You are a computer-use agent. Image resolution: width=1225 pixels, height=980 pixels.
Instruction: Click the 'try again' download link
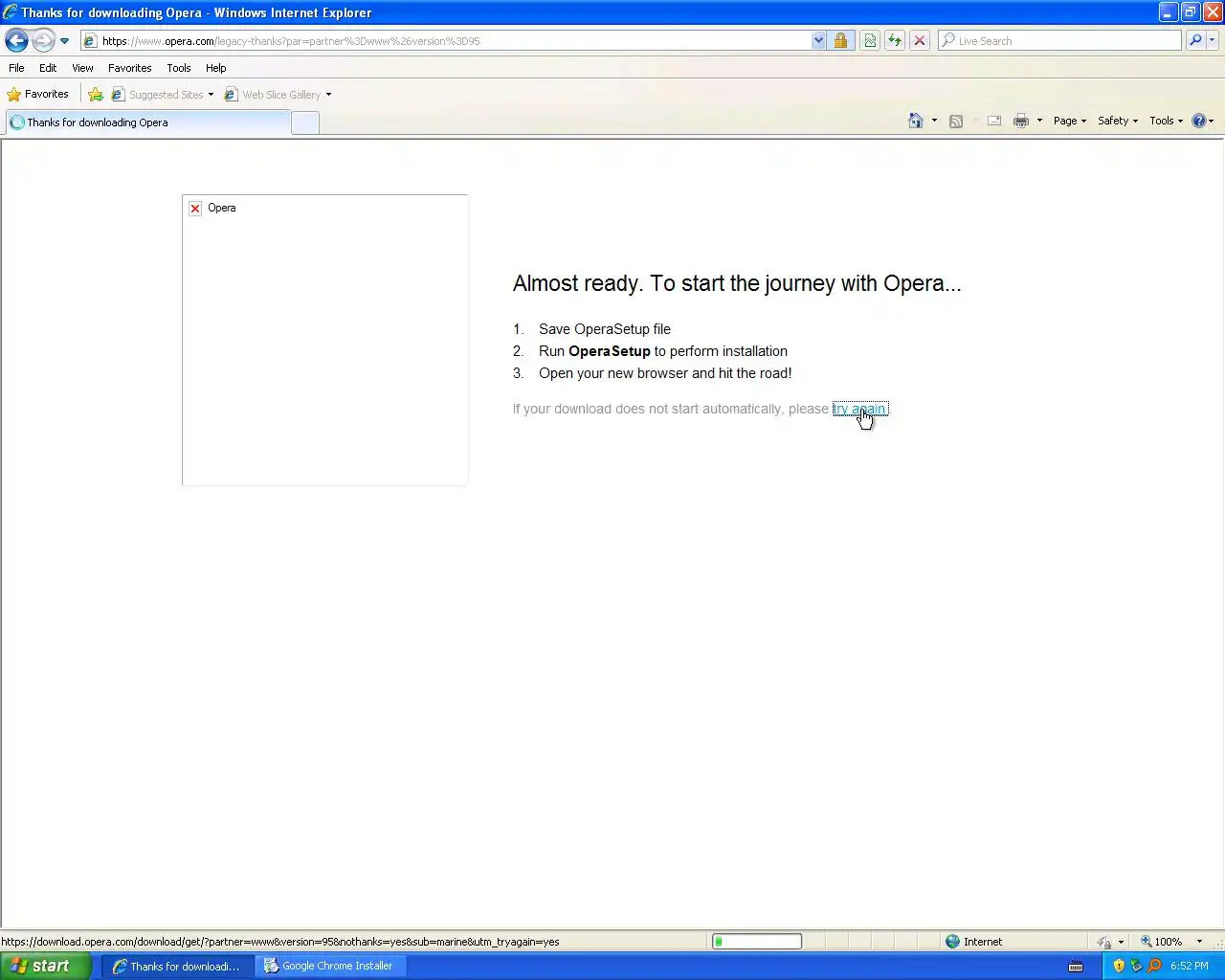859,409
